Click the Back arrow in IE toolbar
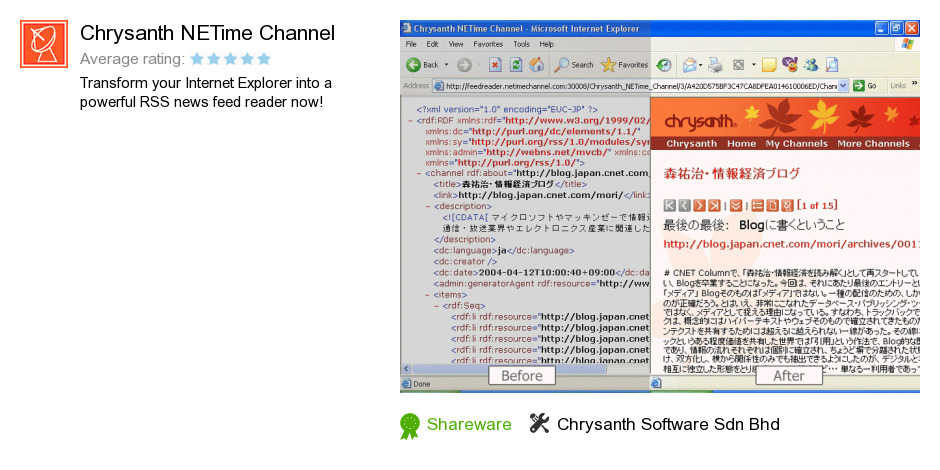Screen dimensions: 940x470 tap(414, 65)
